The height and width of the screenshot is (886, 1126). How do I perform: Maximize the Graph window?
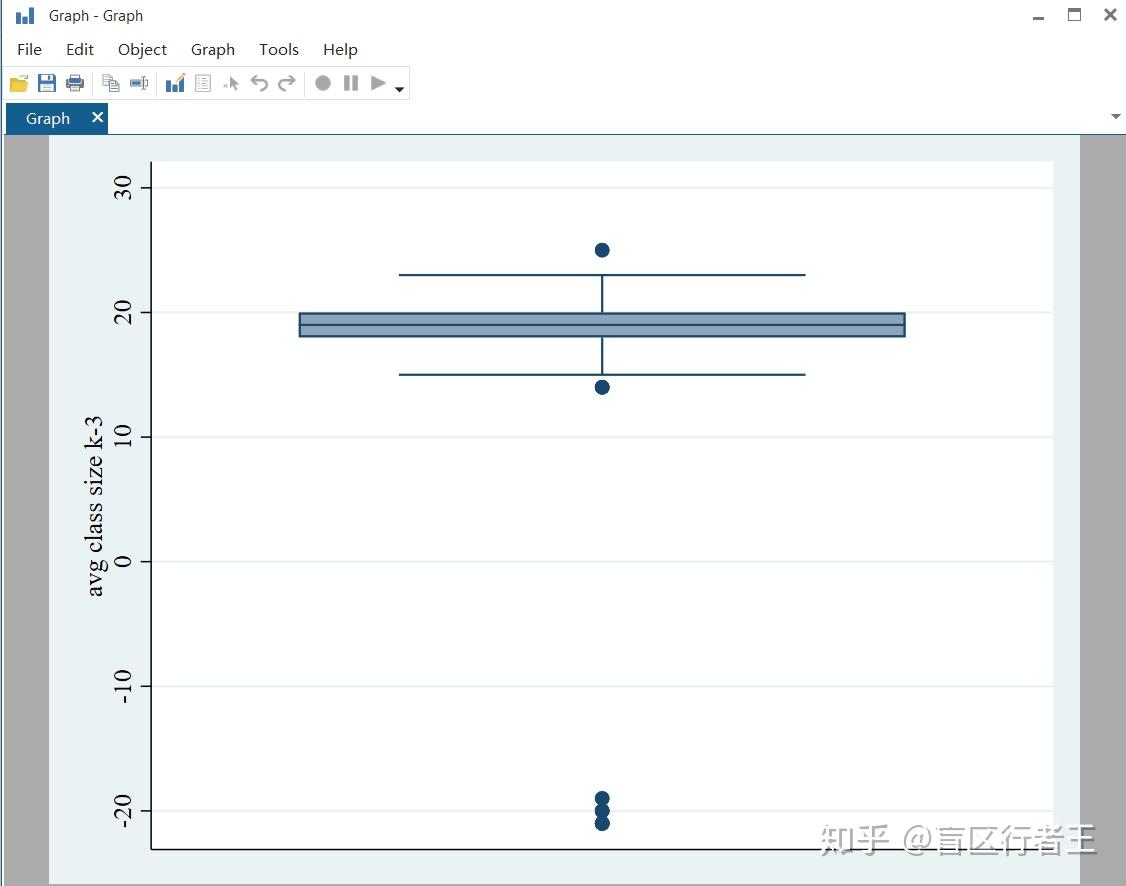1074,14
